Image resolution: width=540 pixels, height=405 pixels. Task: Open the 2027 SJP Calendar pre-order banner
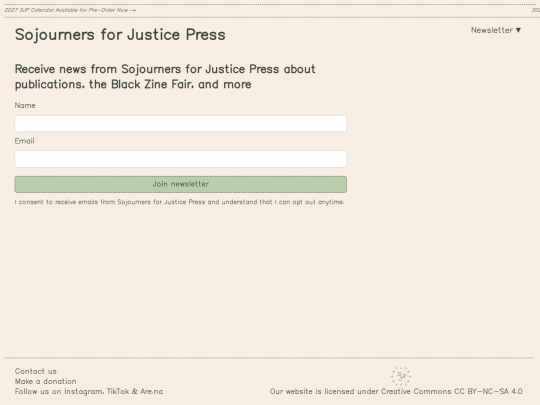pos(70,10)
